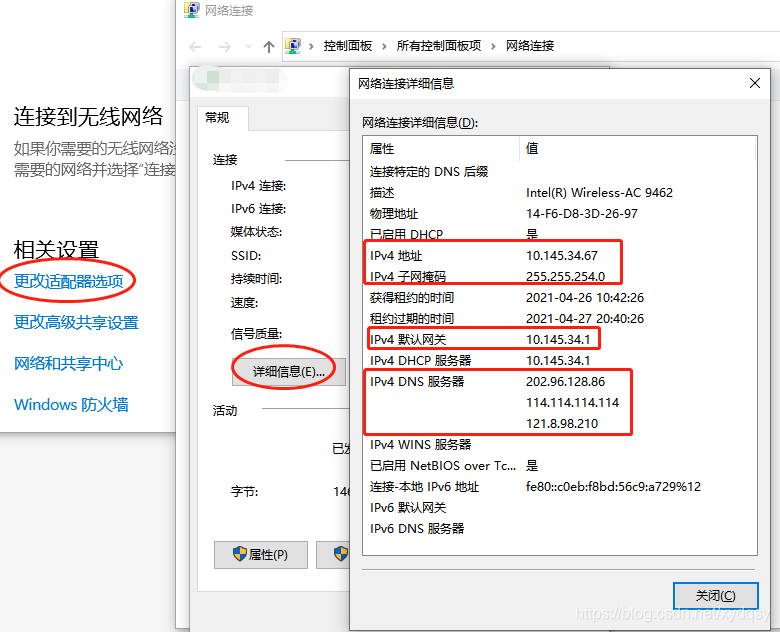Open 更改适配器选项 link
This screenshot has width=780, height=632.
pyautogui.click(x=68, y=281)
